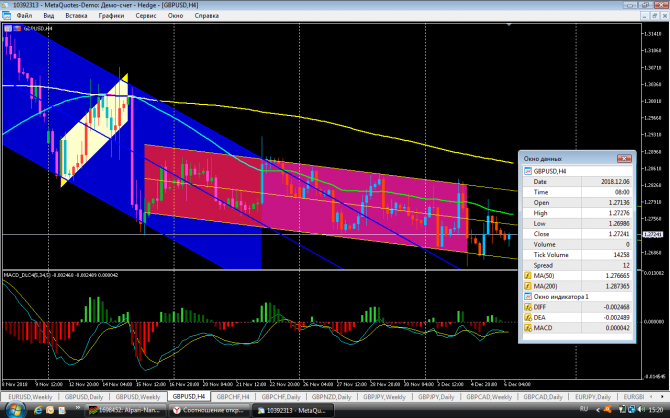Switch to GBPJPY,Weekly chart tab
This screenshot has height=418, width=670.
pyautogui.click(x=384, y=397)
